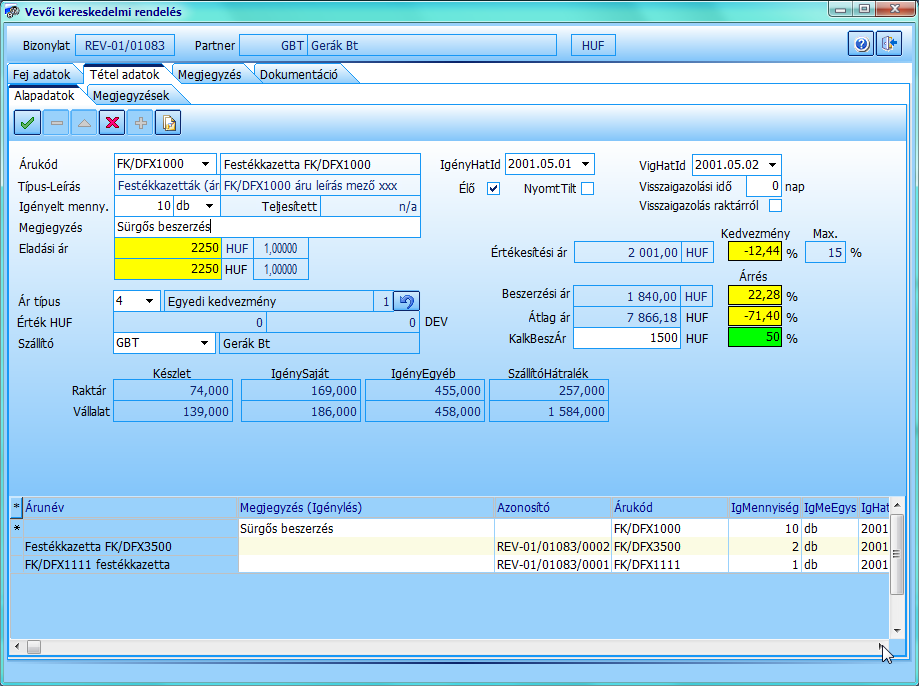
Task: Toggle the Élő checkbox
Action: click(493, 188)
